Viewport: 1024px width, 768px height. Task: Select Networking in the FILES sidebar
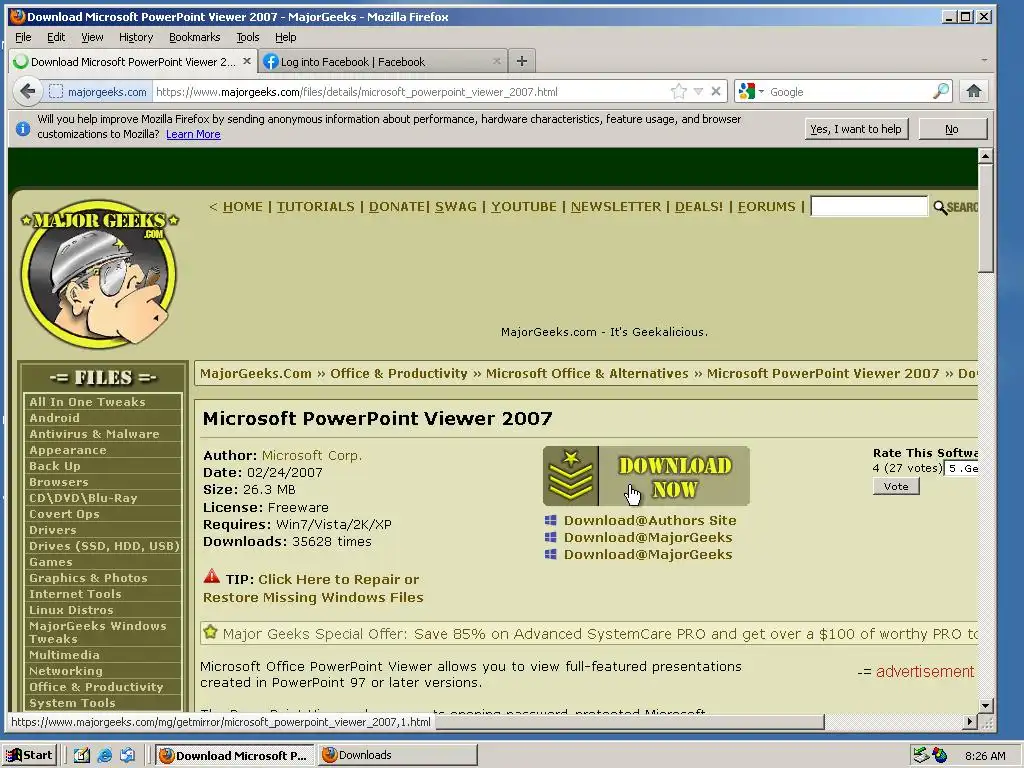(103, 671)
